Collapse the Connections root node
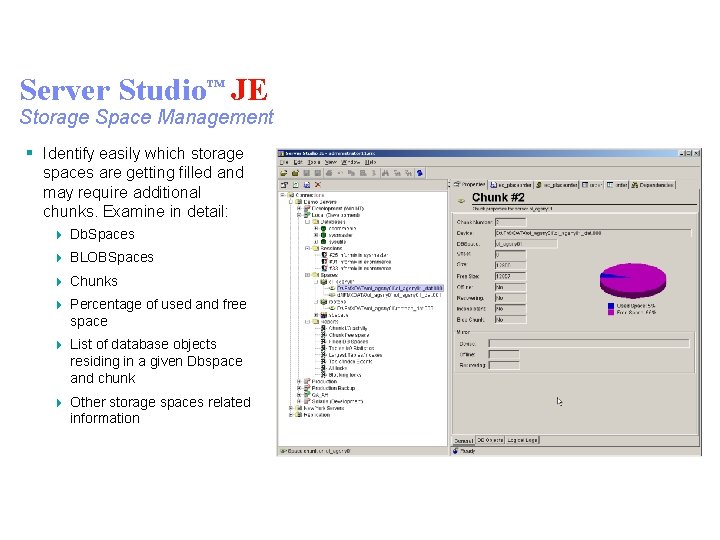The height and width of the screenshot is (540, 720). tap(283, 195)
